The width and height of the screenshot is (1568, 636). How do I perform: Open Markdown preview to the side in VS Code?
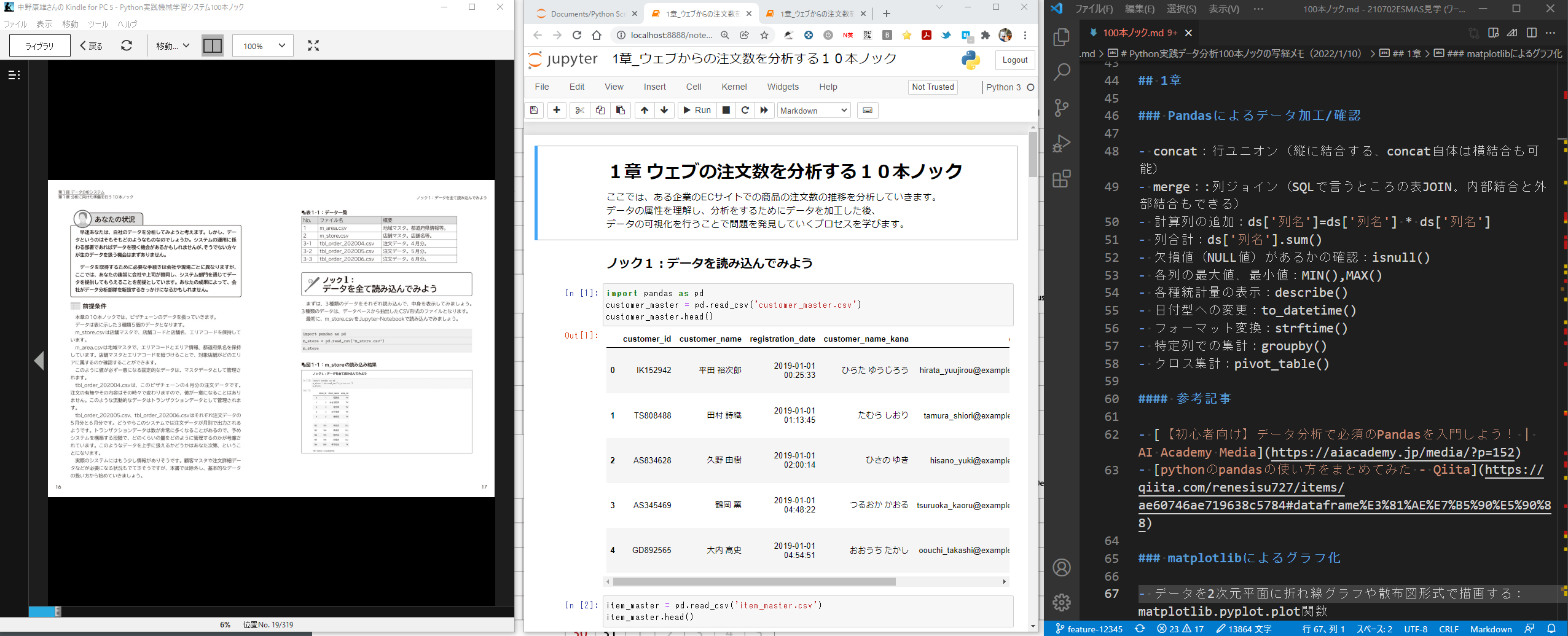click(x=1494, y=33)
